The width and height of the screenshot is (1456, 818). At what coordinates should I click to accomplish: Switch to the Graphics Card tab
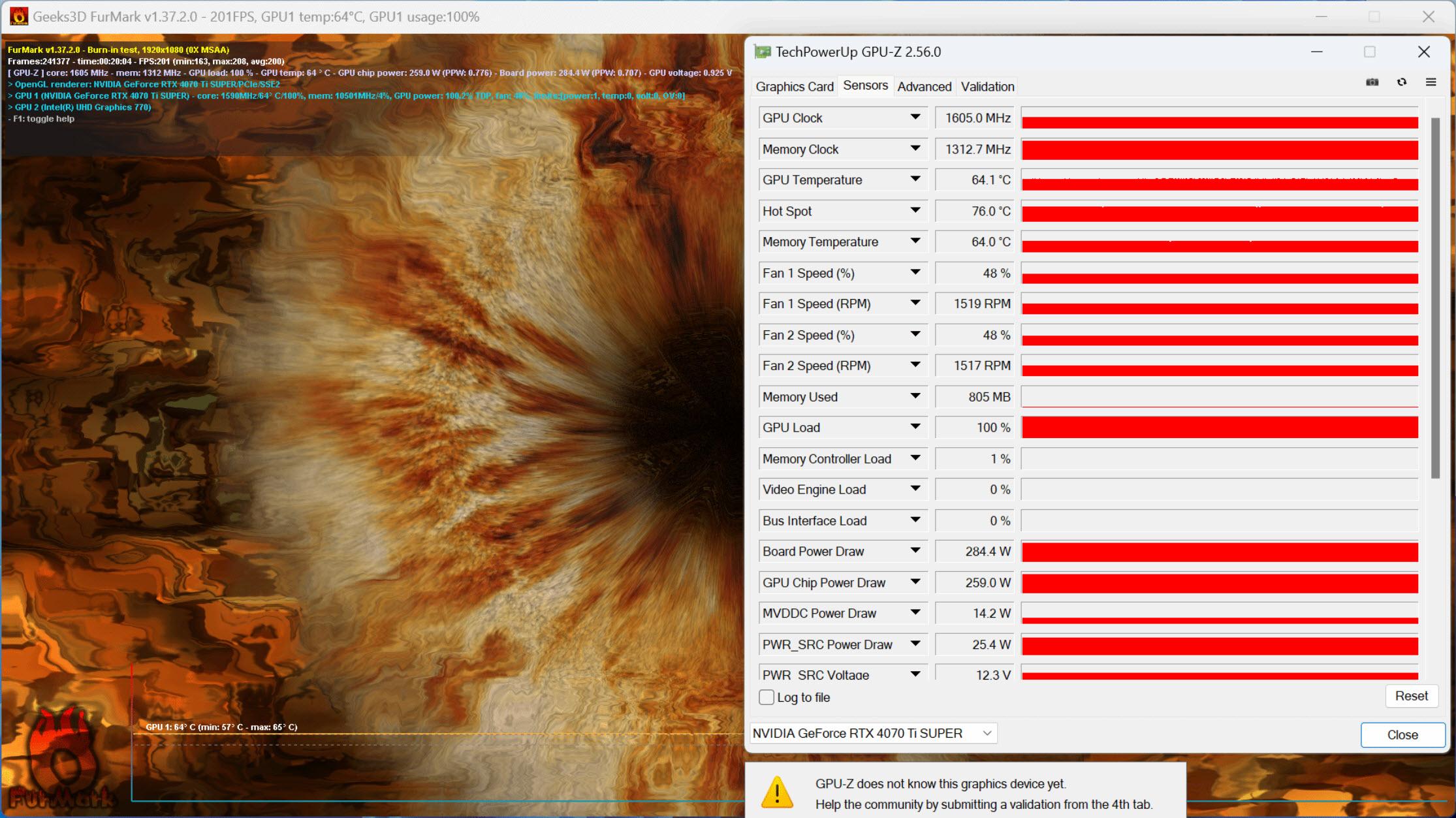click(x=796, y=86)
